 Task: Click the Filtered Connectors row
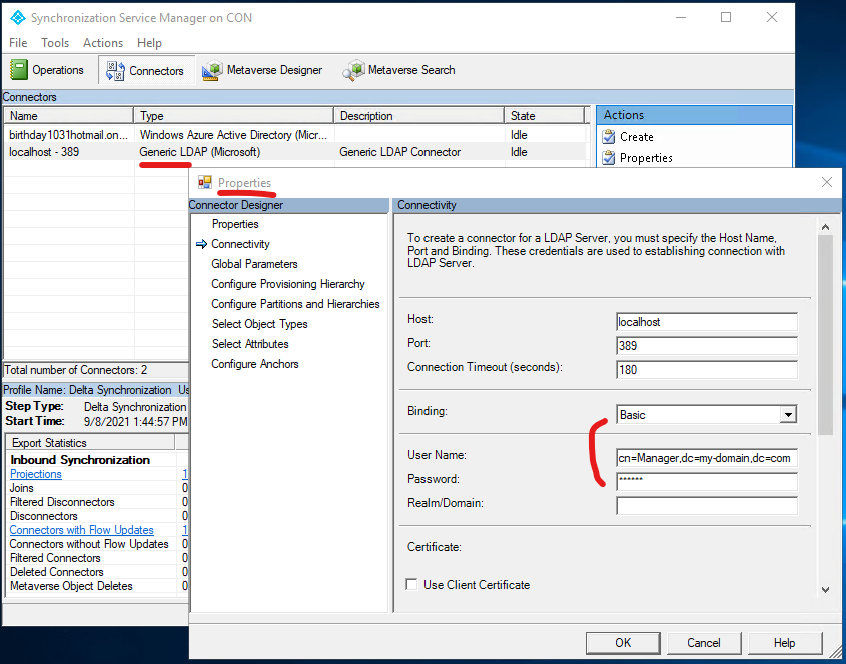coord(97,558)
